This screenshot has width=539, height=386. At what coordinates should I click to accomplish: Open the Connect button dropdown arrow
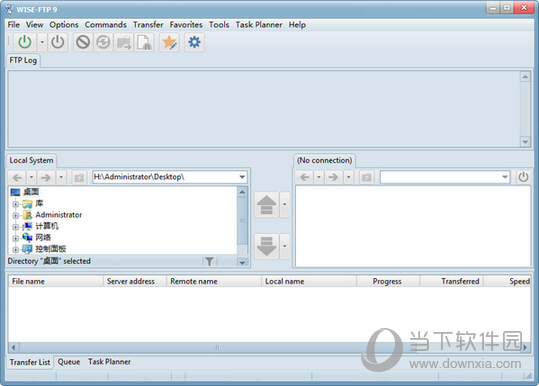click(x=42, y=42)
